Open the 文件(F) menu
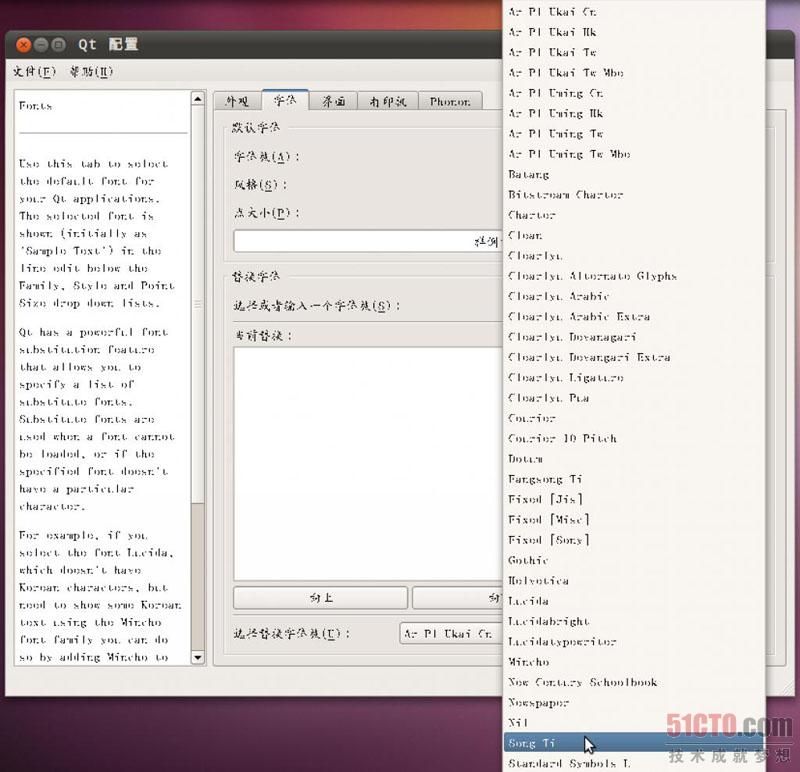Image resolution: width=800 pixels, height=772 pixels. tap(34, 71)
